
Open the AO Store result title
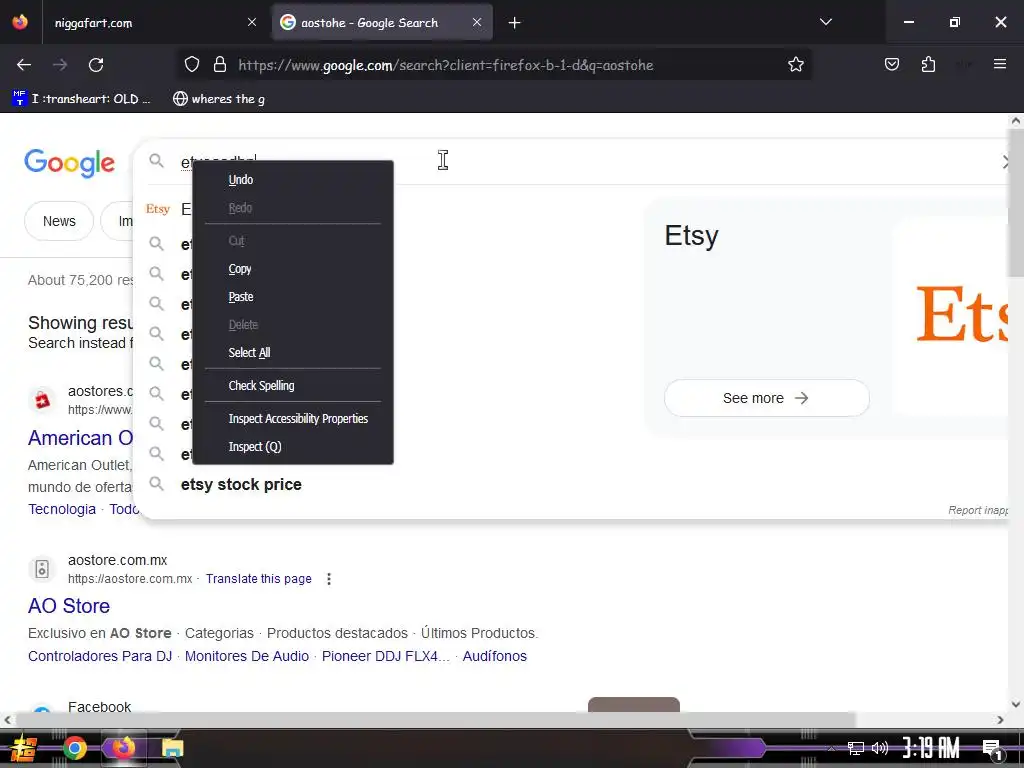[x=69, y=605]
